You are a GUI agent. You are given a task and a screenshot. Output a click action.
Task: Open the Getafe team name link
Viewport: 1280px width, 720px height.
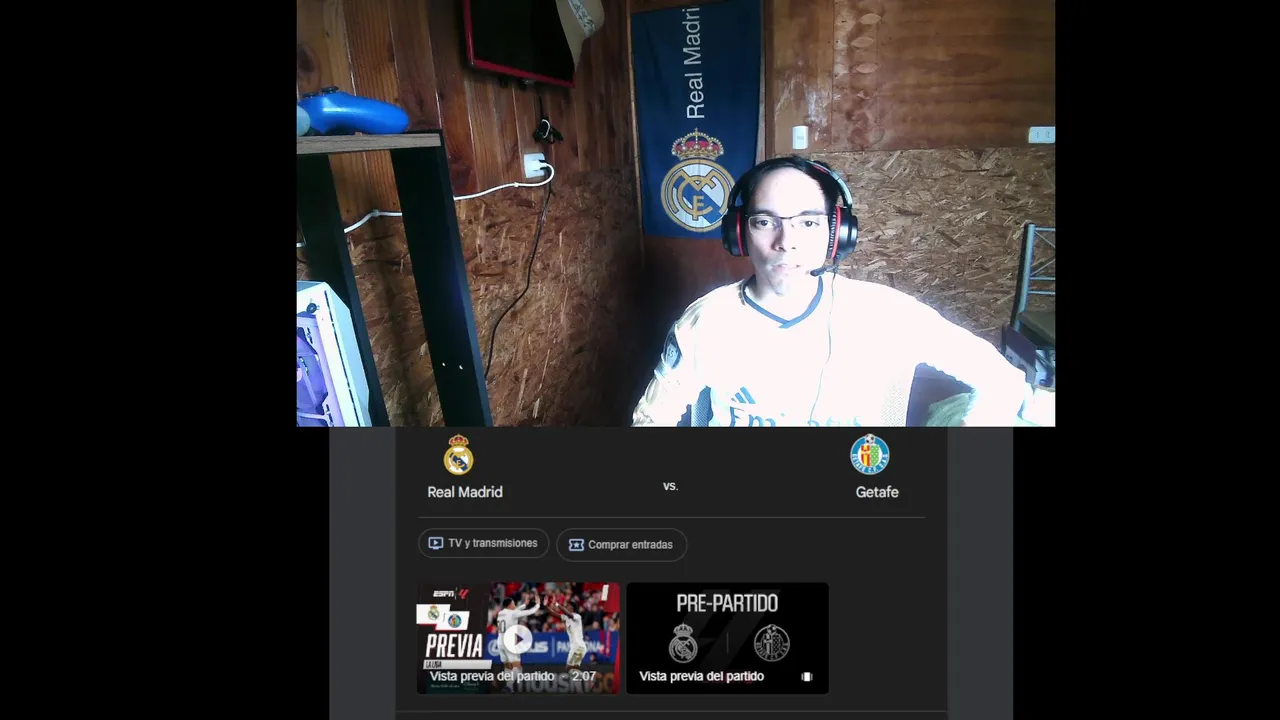coord(877,492)
